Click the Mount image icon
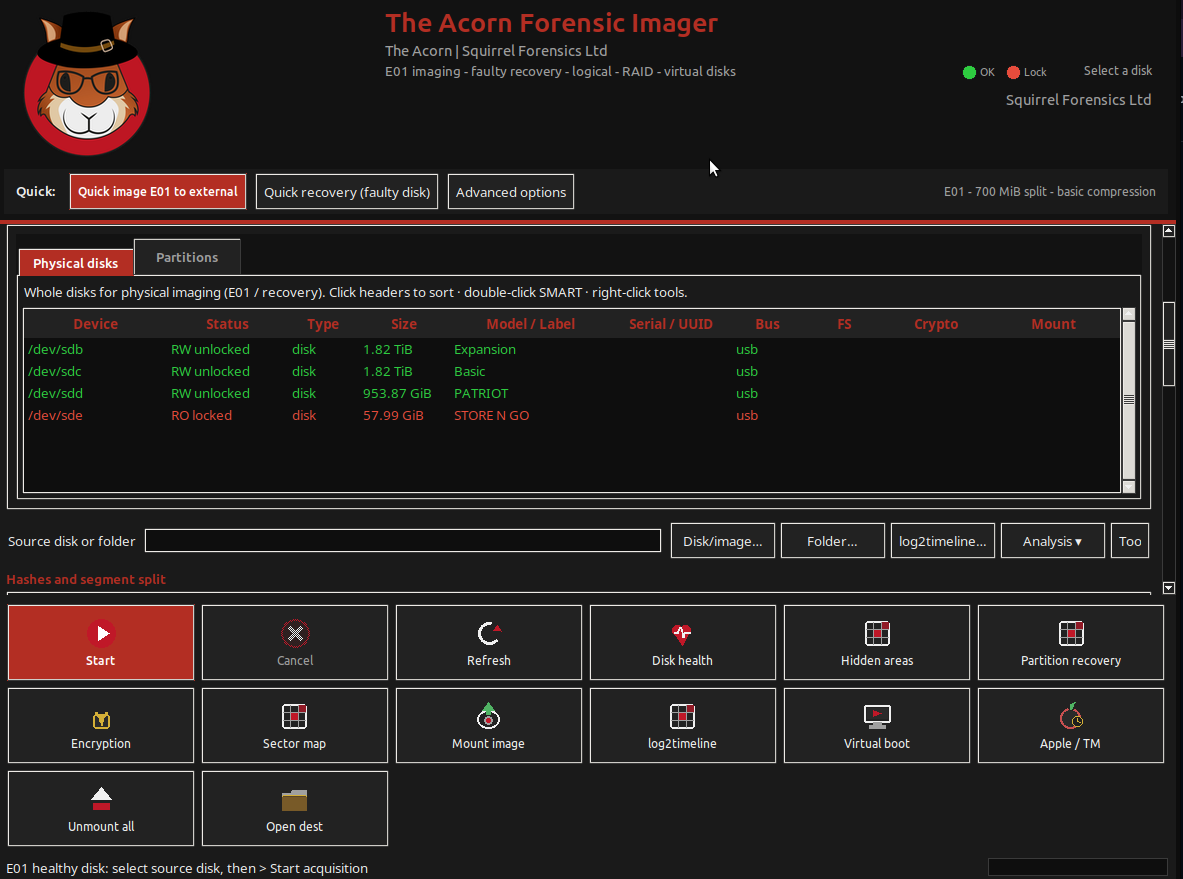Screen dimensions: 1183x879 [x=488, y=716]
